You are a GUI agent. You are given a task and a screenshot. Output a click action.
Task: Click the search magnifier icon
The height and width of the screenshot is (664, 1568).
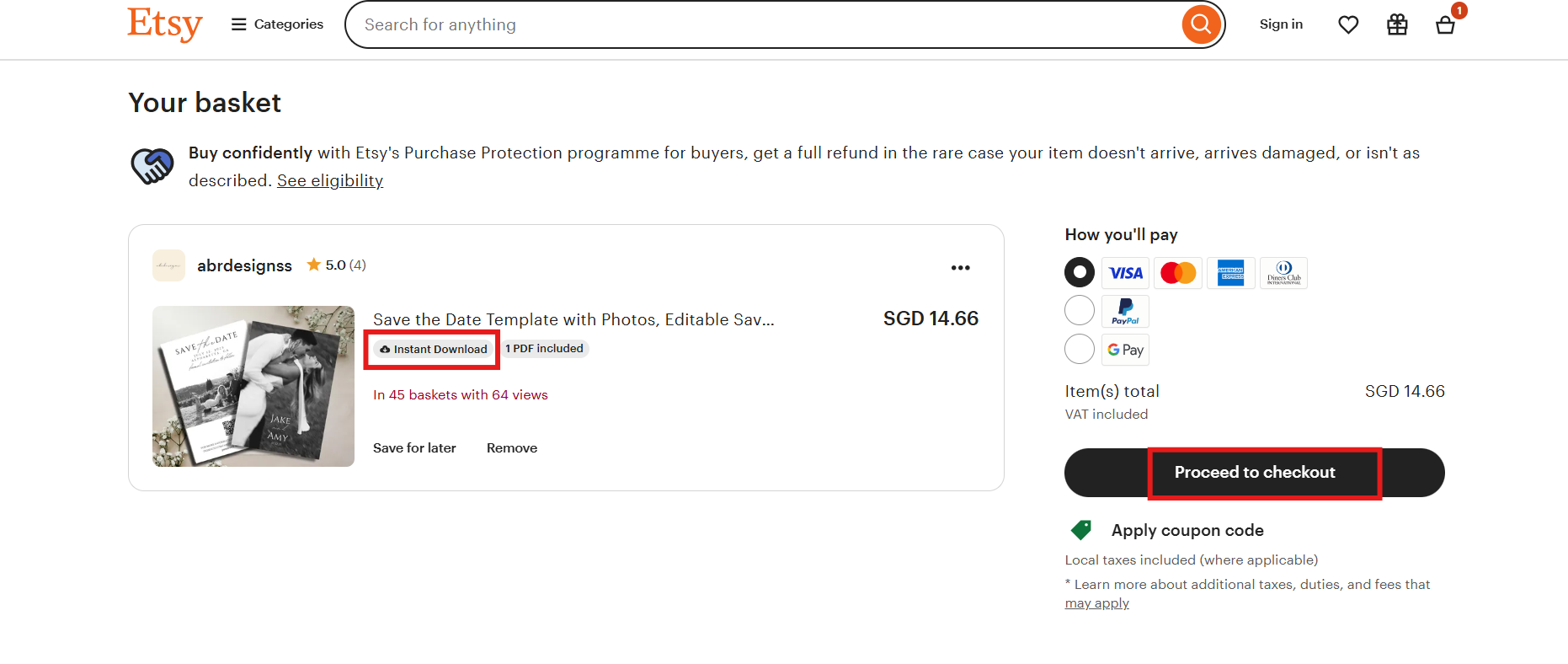[1200, 24]
